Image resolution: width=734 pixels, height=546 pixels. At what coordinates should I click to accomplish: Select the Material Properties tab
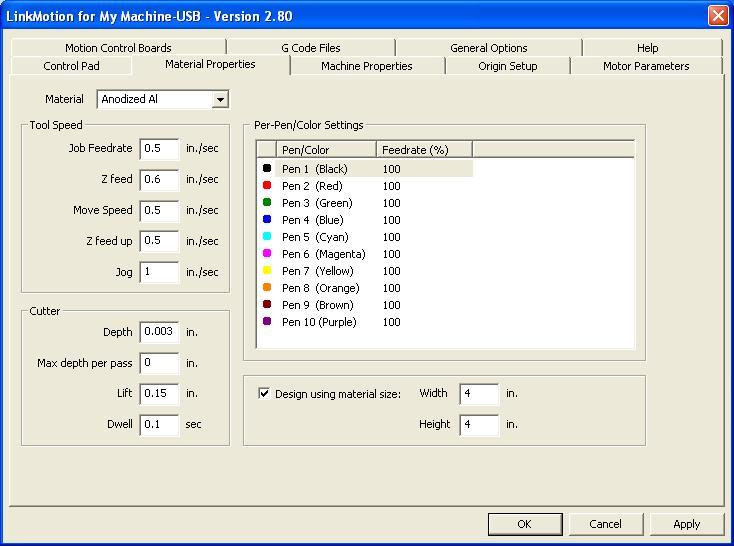tap(210, 65)
